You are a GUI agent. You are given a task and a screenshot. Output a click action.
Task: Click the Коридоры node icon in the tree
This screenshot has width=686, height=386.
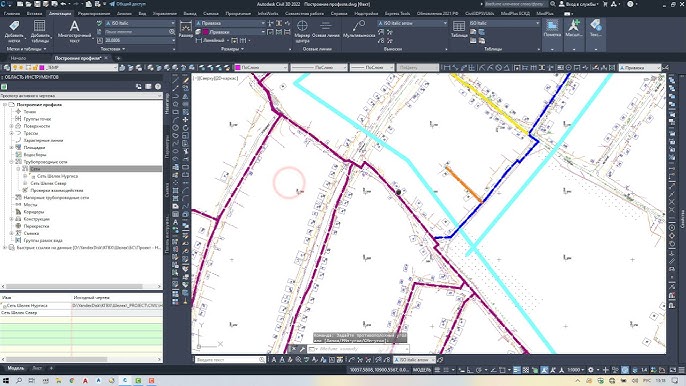tap(18, 212)
